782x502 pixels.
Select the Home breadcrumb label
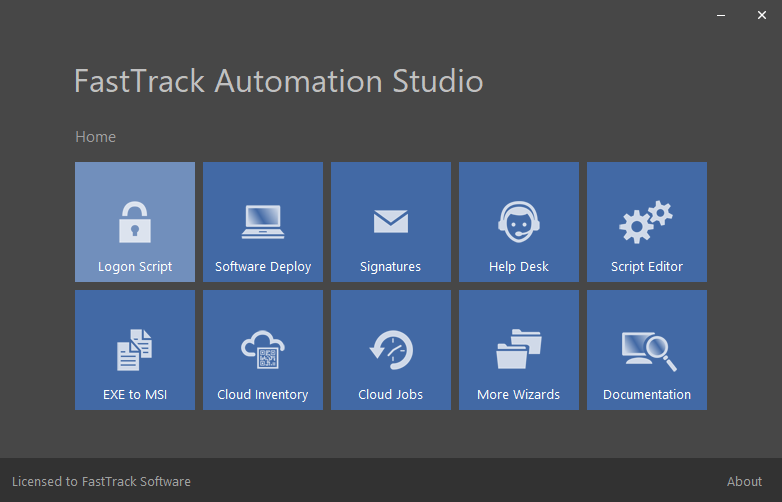pyautogui.click(x=95, y=137)
